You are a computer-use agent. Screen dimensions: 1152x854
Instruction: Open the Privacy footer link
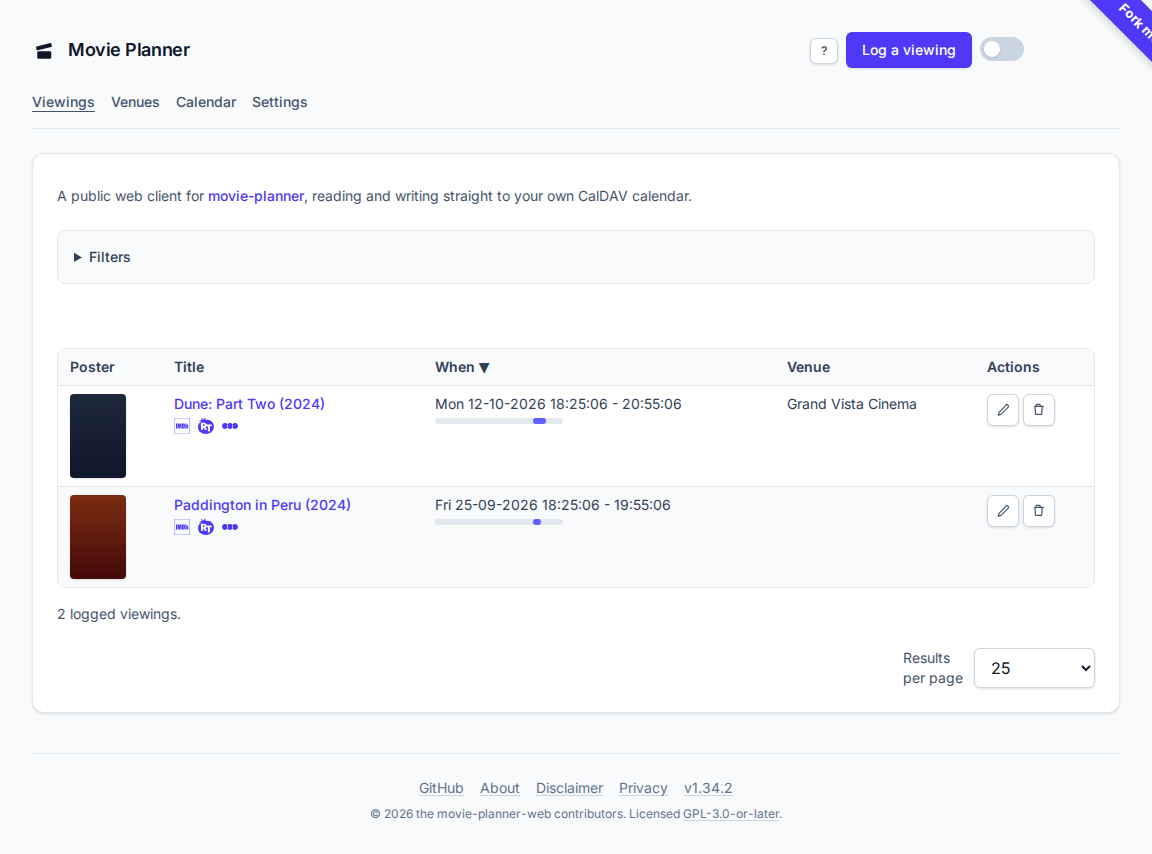[643, 788]
